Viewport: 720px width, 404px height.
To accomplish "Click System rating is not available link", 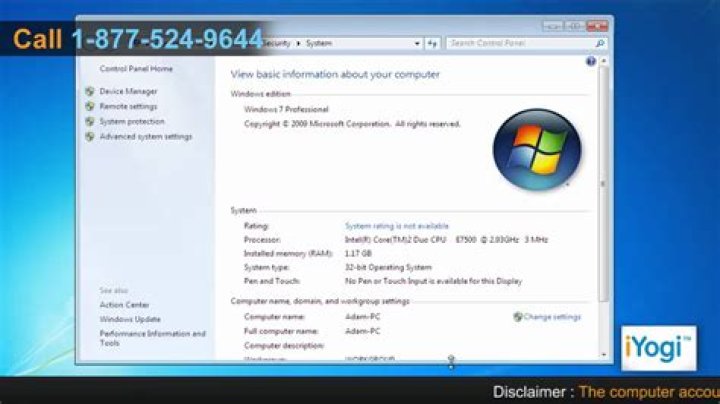I will click(396, 226).
